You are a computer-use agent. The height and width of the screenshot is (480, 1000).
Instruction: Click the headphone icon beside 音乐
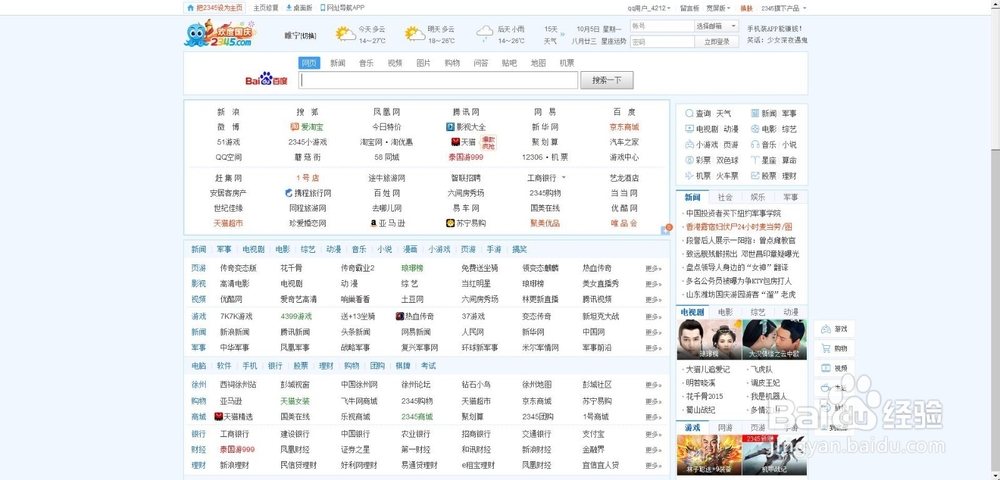(754, 144)
